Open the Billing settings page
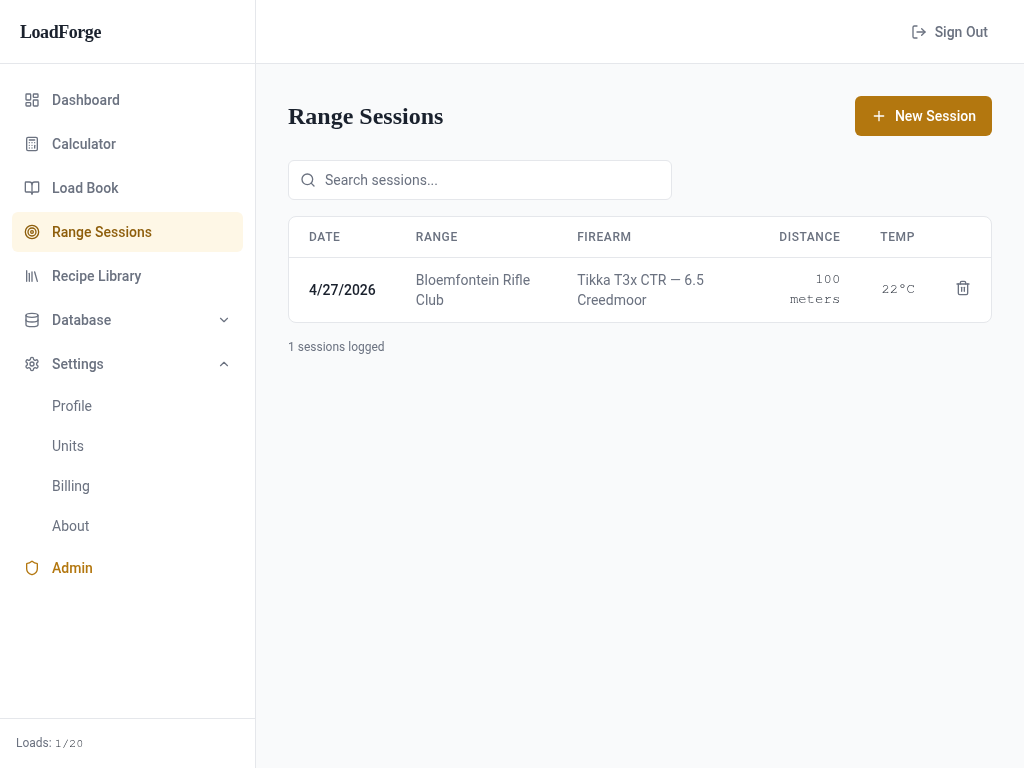The image size is (1024, 768). point(71,486)
